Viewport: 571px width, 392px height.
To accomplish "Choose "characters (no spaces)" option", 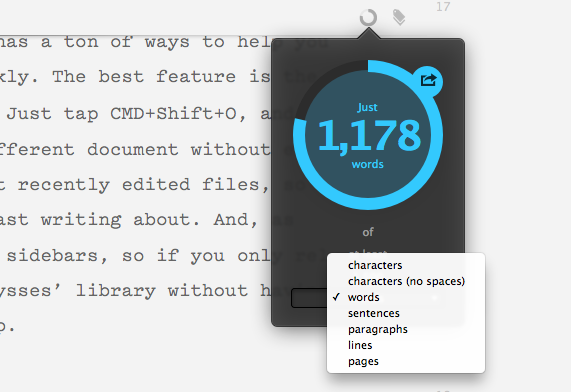I will point(406,281).
